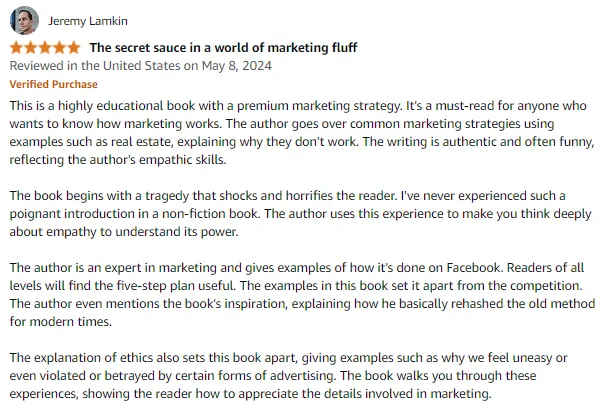Click the second orange rating star
This screenshot has height=407, width=609.
click(x=31, y=47)
